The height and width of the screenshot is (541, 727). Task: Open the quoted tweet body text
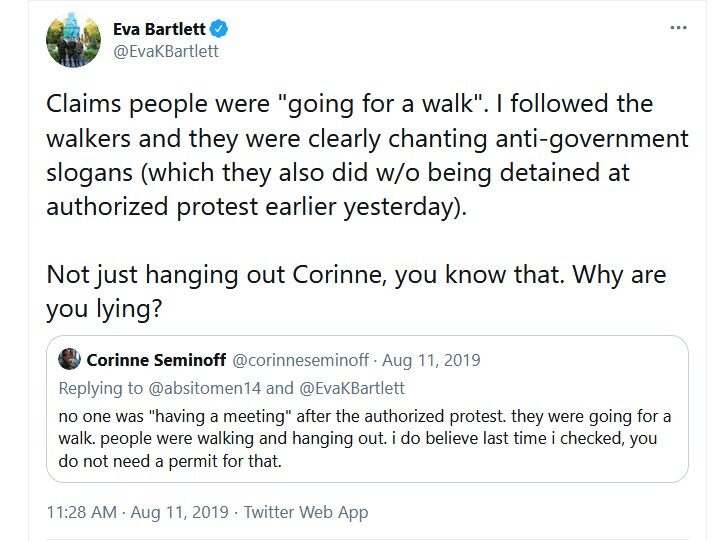[364, 439]
